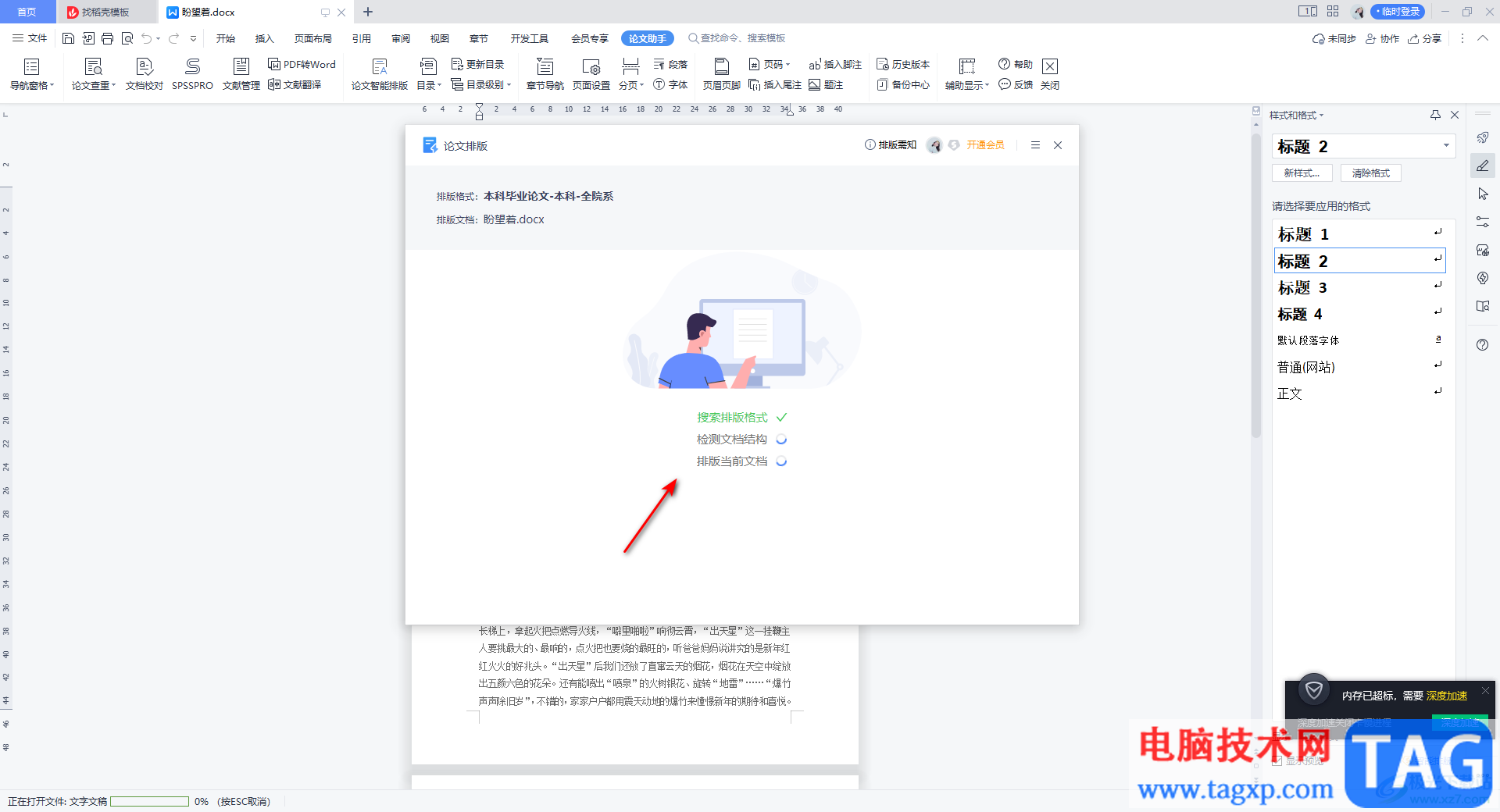Image resolution: width=1500 pixels, height=812 pixels.
Task: Open customize quick access toolbar dropdown arrow
Action: (x=193, y=38)
